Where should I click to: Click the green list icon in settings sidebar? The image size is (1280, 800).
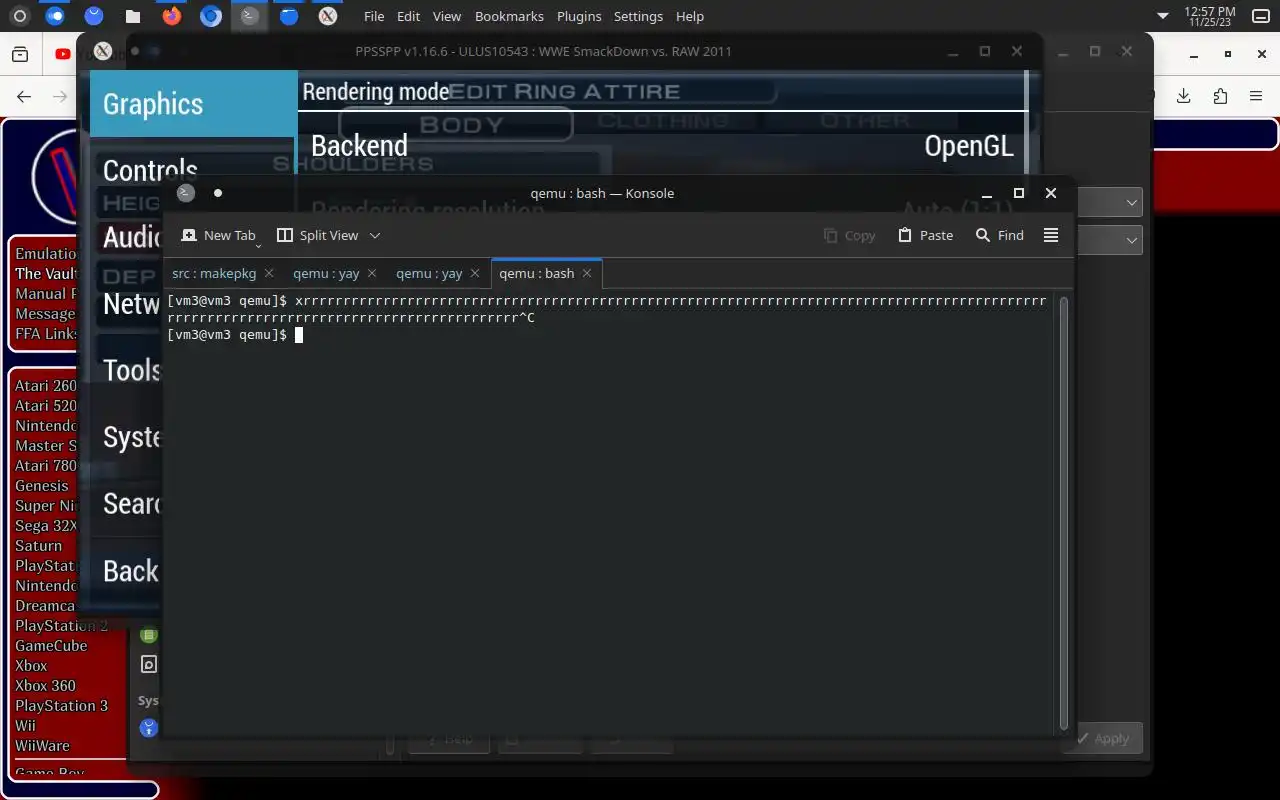coord(148,635)
